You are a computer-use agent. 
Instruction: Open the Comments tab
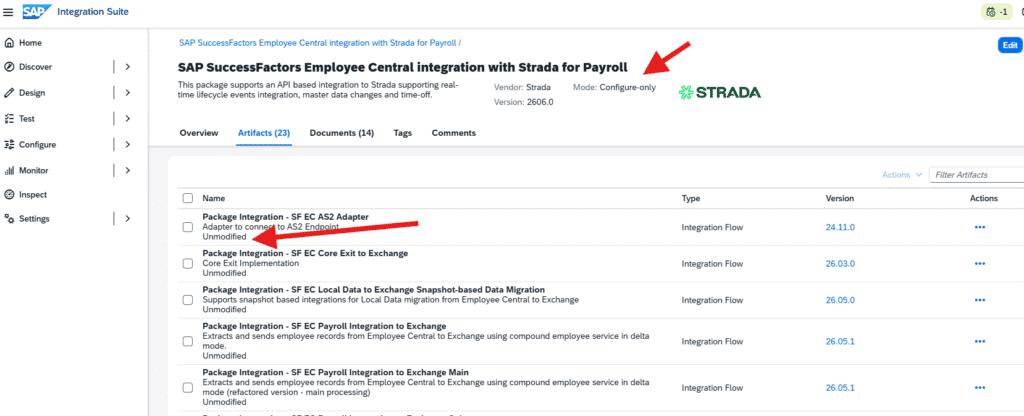(454, 133)
